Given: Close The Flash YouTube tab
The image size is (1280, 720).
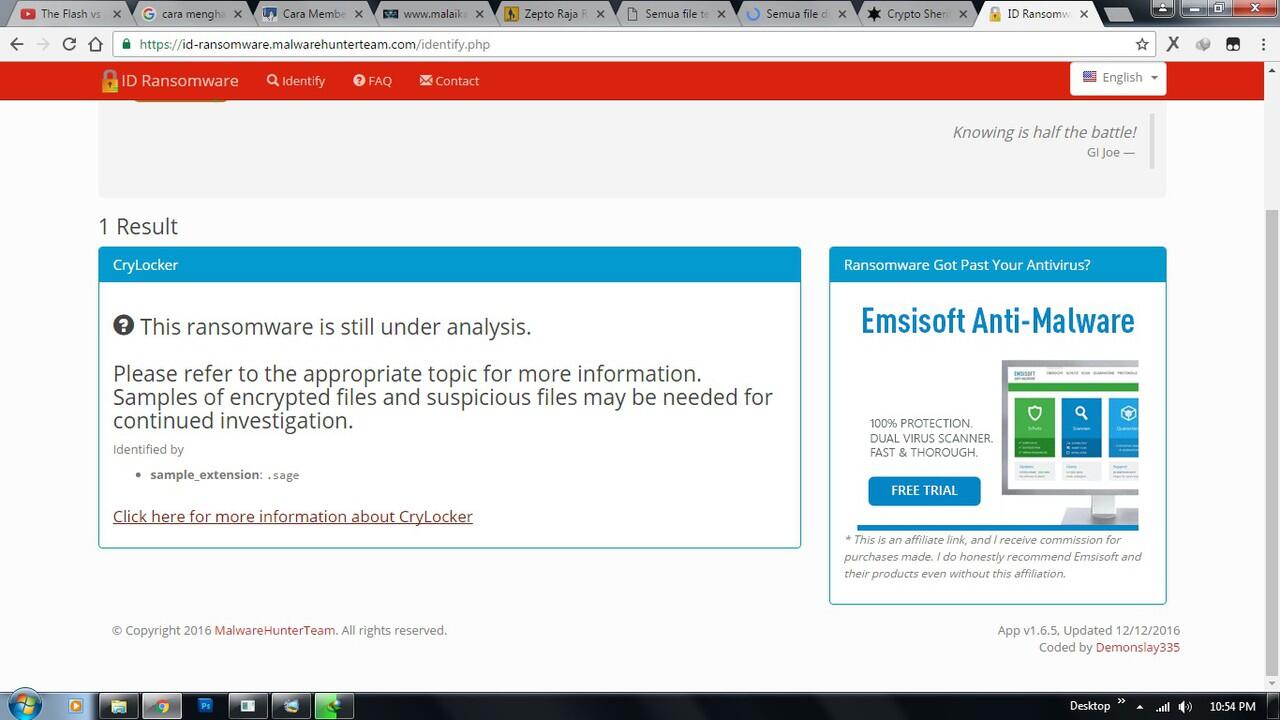Looking at the screenshot, I should pos(117,14).
